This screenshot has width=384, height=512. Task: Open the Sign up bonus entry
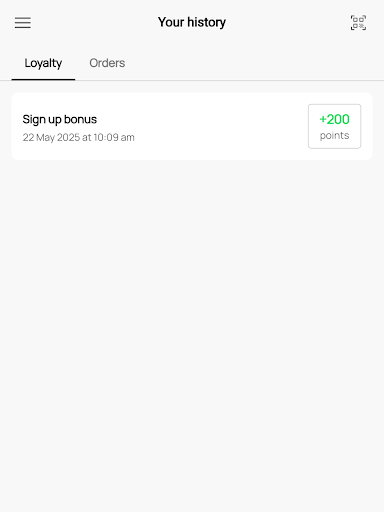pyautogui.click(x=192, y=126)
